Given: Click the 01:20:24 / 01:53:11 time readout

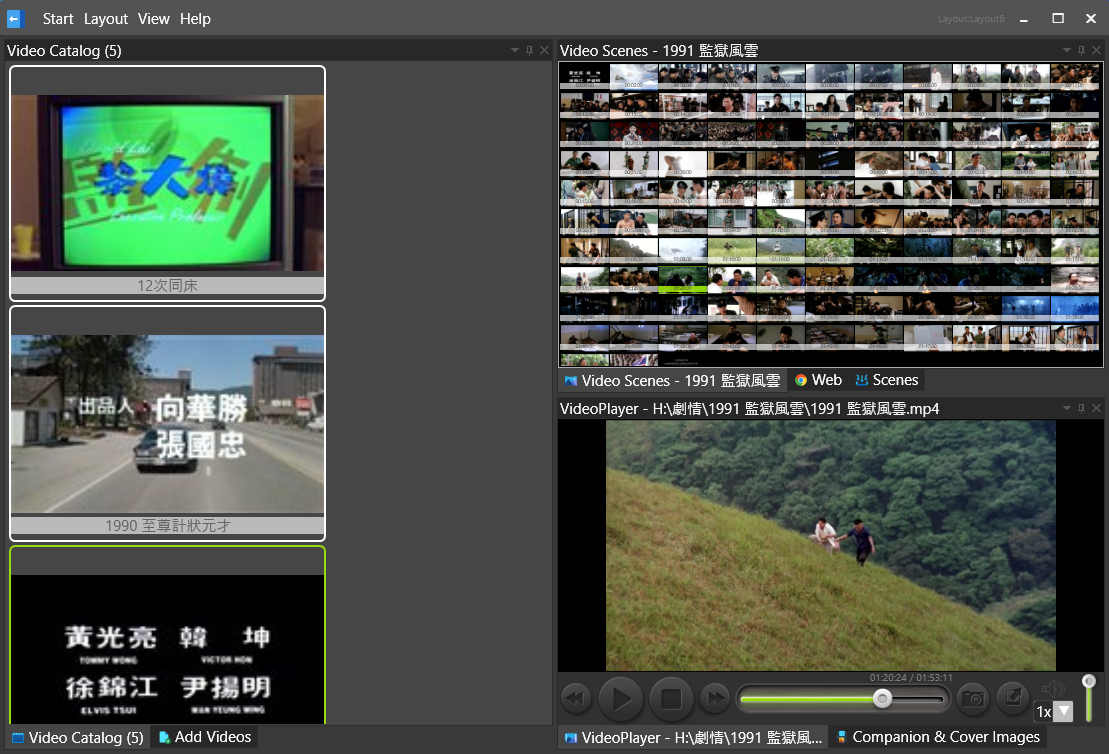Looking at the screenshot, I should [911, 678].
